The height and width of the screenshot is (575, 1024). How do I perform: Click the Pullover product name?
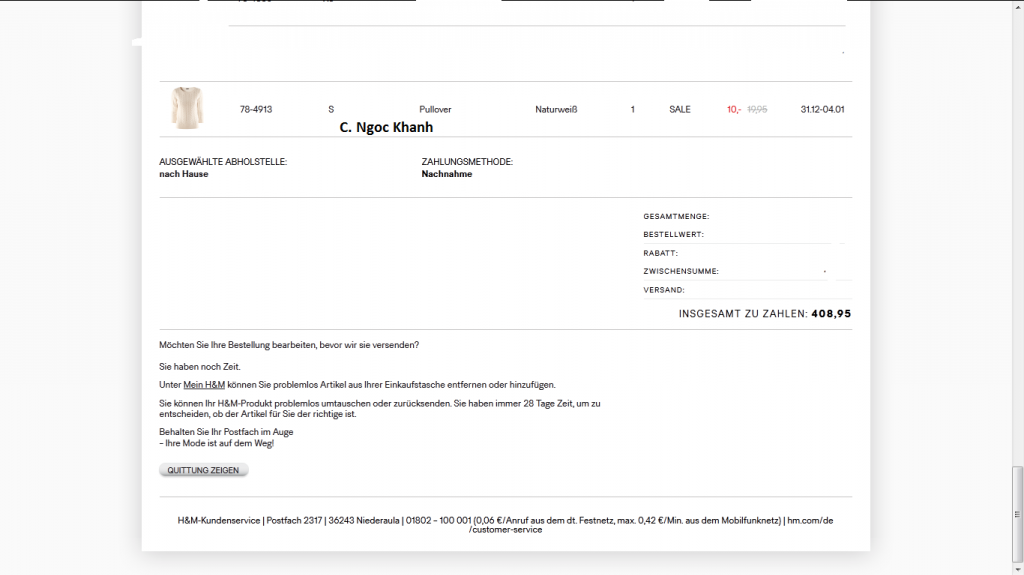tap(436, 109)
